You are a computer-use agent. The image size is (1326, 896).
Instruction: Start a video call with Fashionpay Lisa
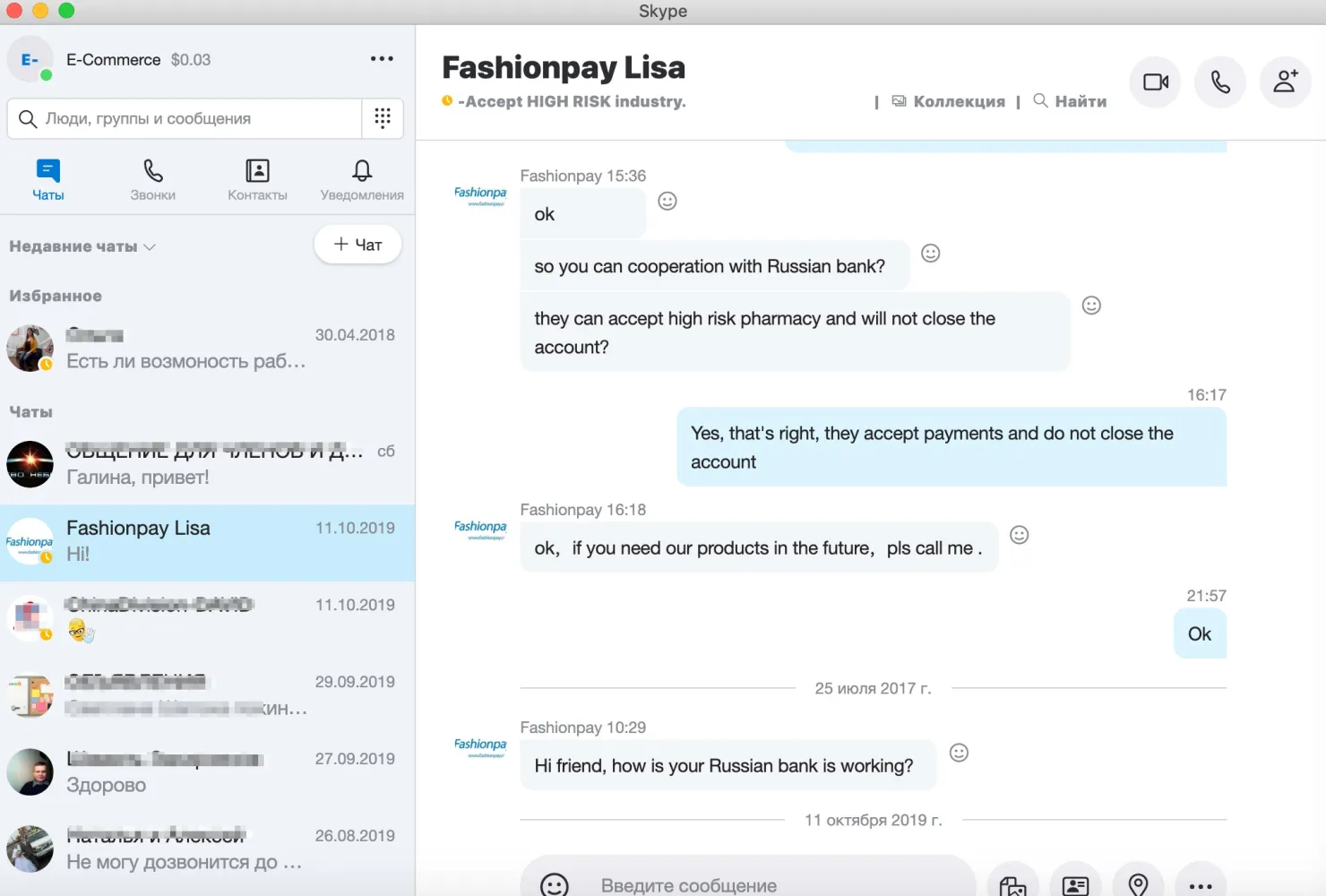[x=1155, y=82]
